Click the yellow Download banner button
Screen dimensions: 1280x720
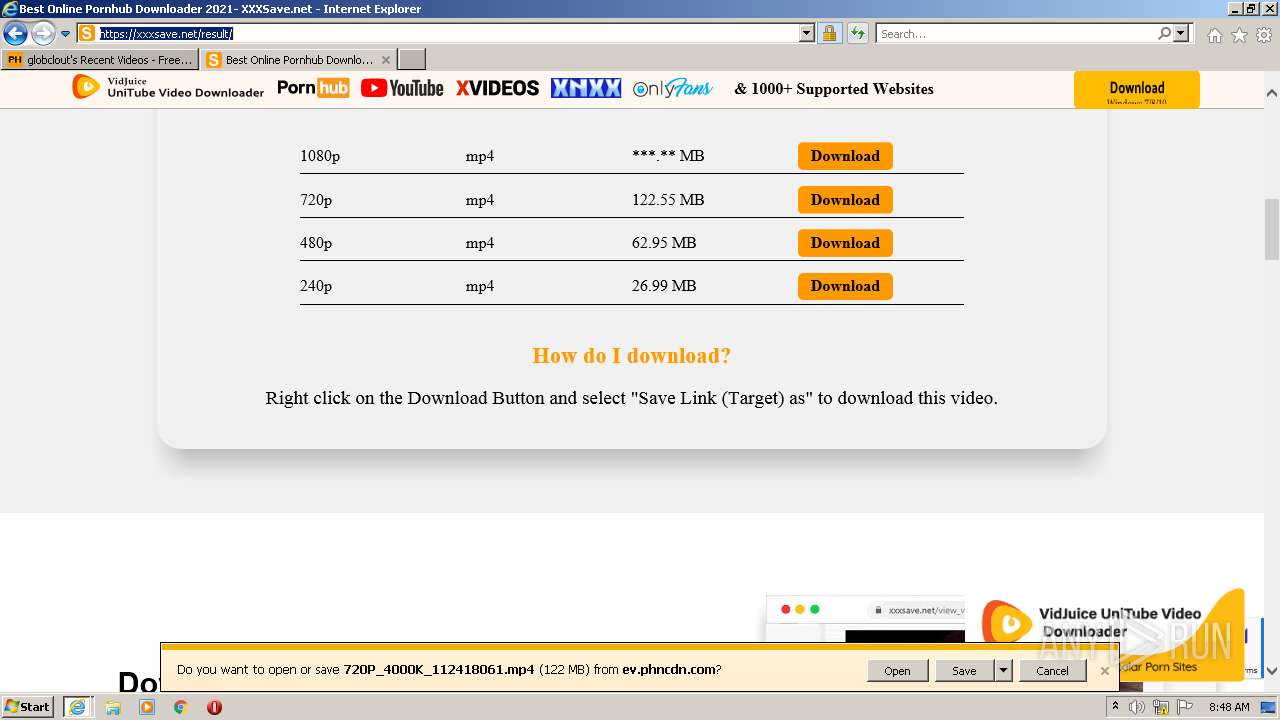click(1136, 89)
